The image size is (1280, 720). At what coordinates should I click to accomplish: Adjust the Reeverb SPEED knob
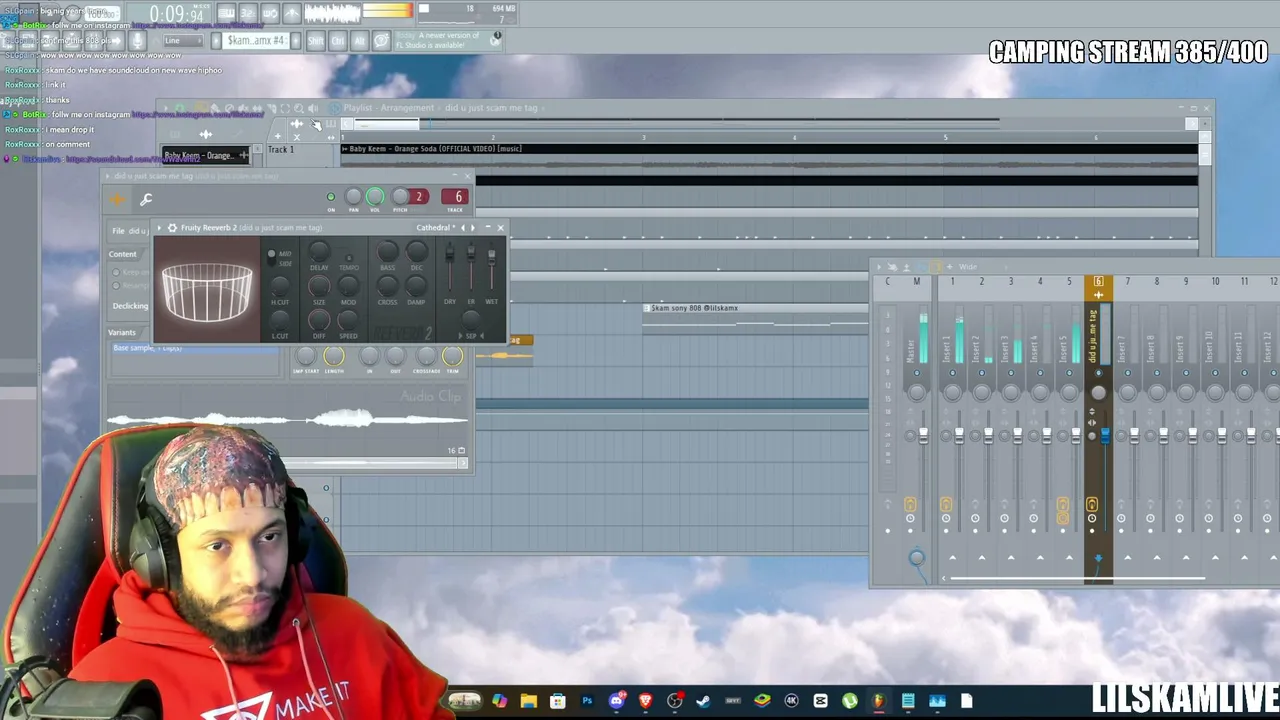point(348,321)
